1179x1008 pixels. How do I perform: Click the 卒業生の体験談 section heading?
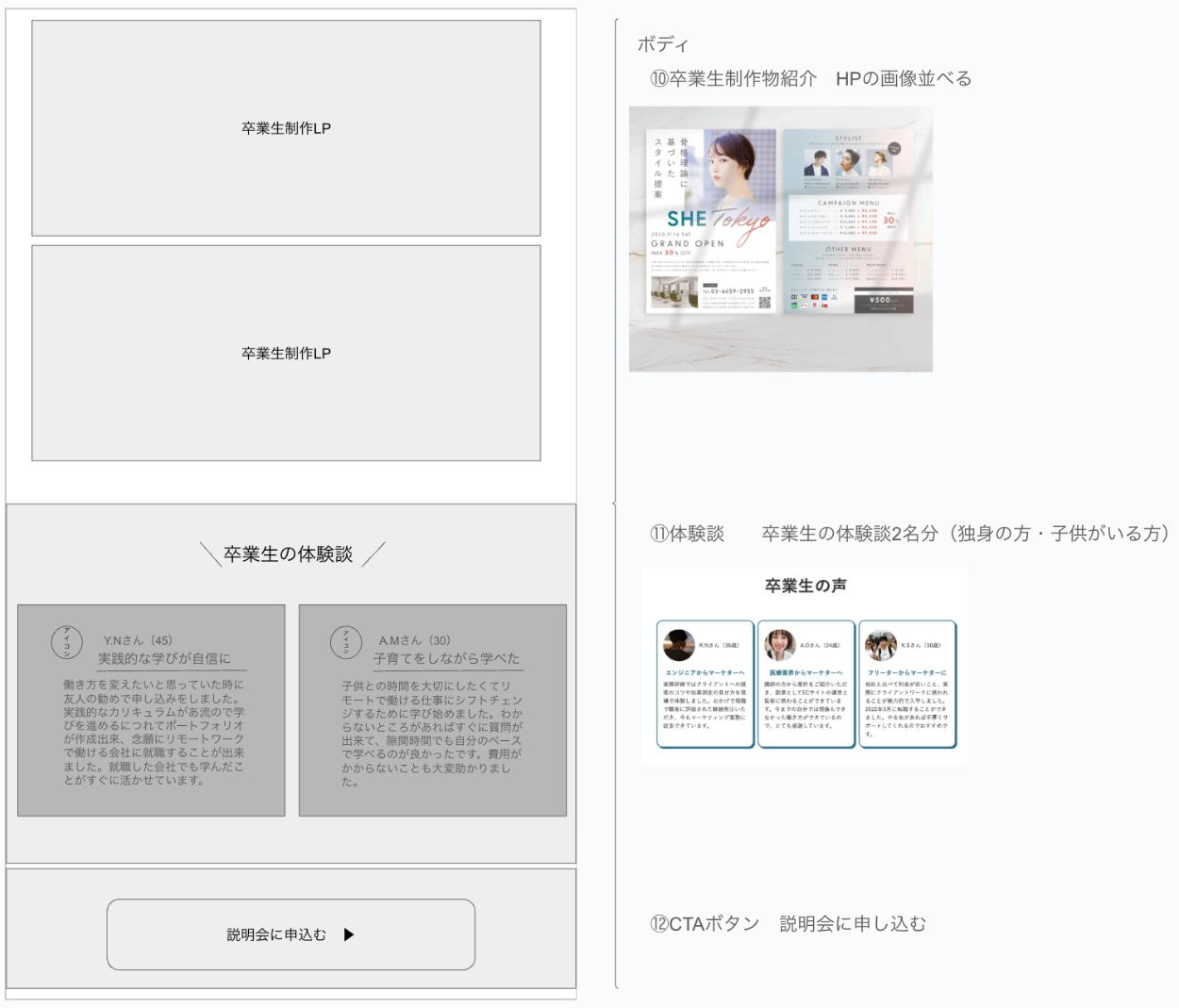(288, 554)
